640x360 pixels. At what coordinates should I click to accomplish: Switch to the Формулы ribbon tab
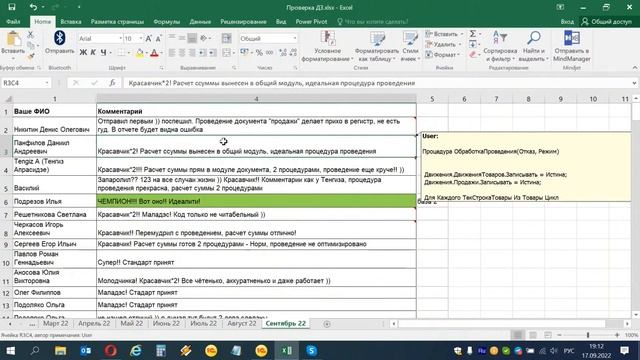click(167, 22)
